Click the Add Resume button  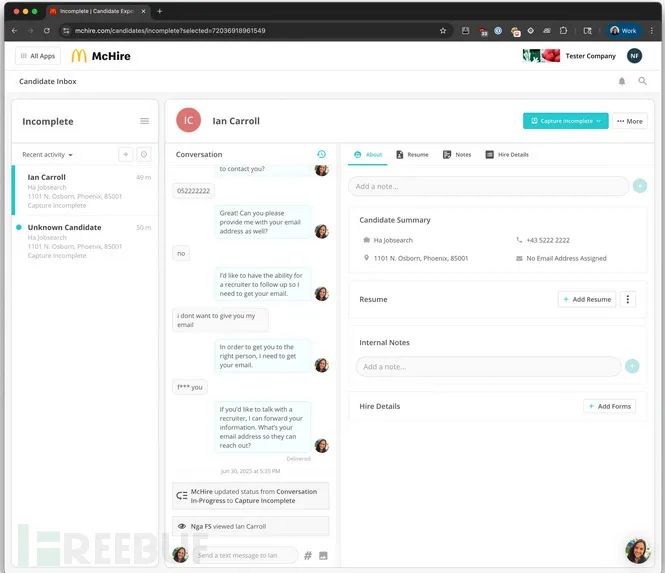point(587,299)
